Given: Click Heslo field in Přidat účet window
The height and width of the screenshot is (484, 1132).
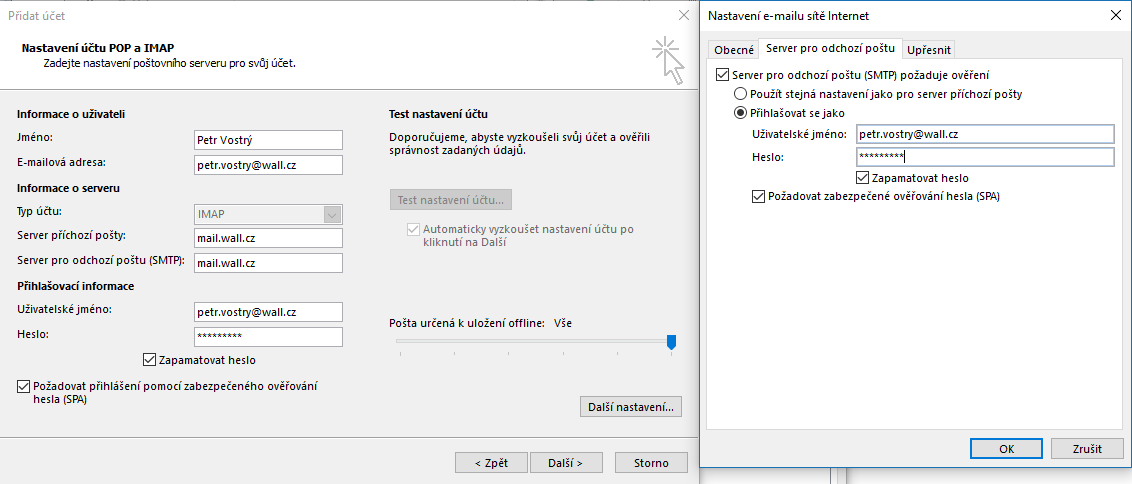Looking at the screenshot, I should pos(269,337).
